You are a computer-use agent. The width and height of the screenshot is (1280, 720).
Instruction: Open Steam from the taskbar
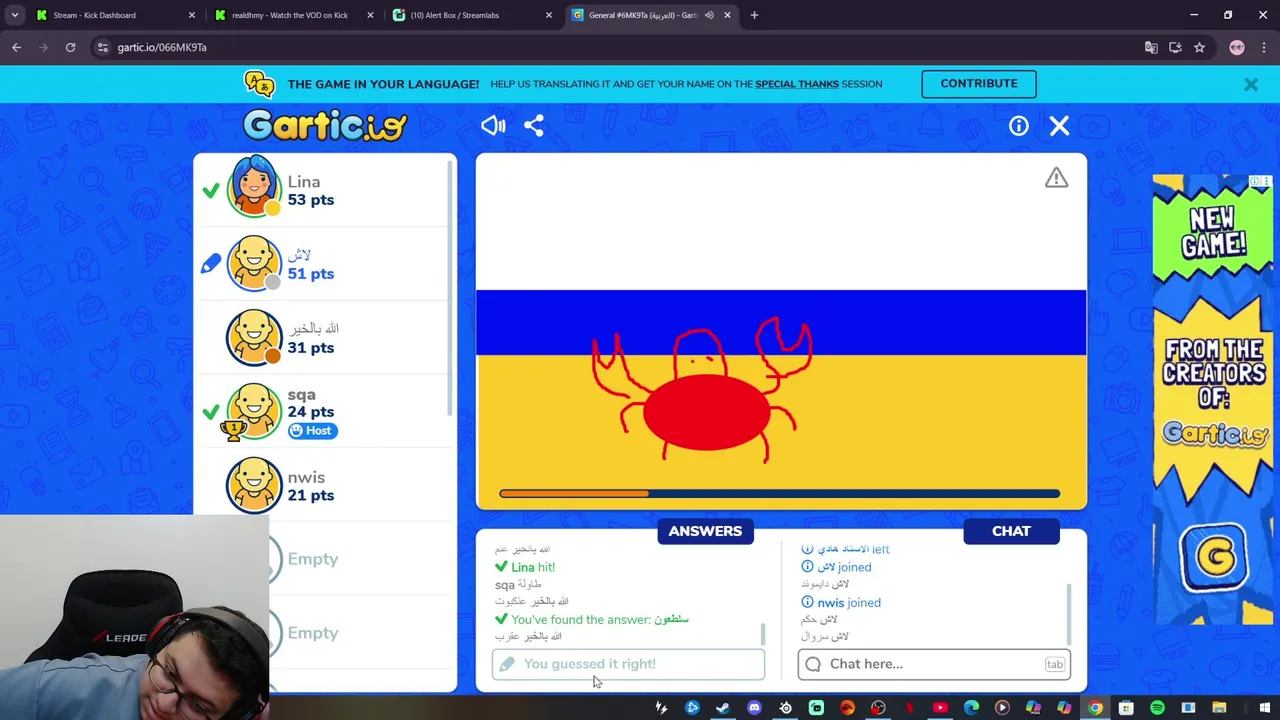(723, 708)
